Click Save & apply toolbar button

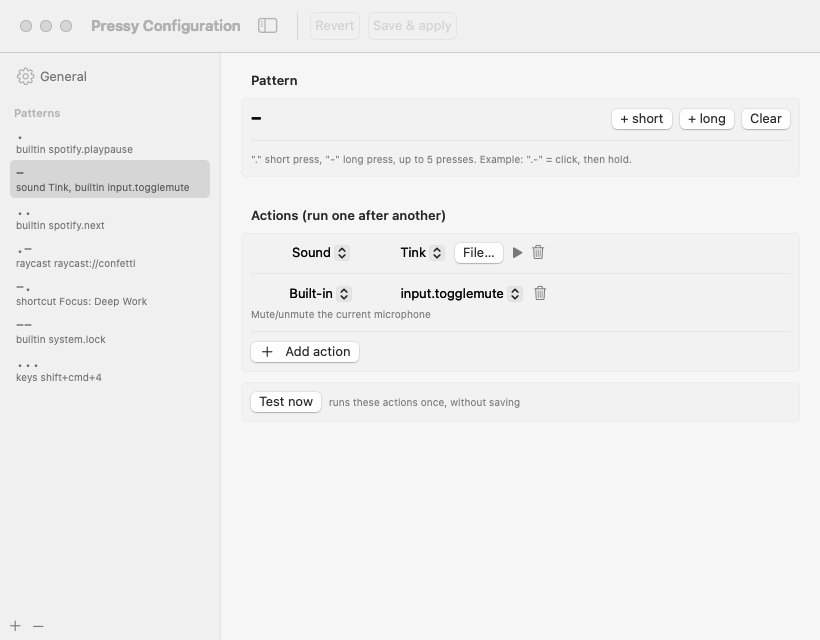point(412,26)
